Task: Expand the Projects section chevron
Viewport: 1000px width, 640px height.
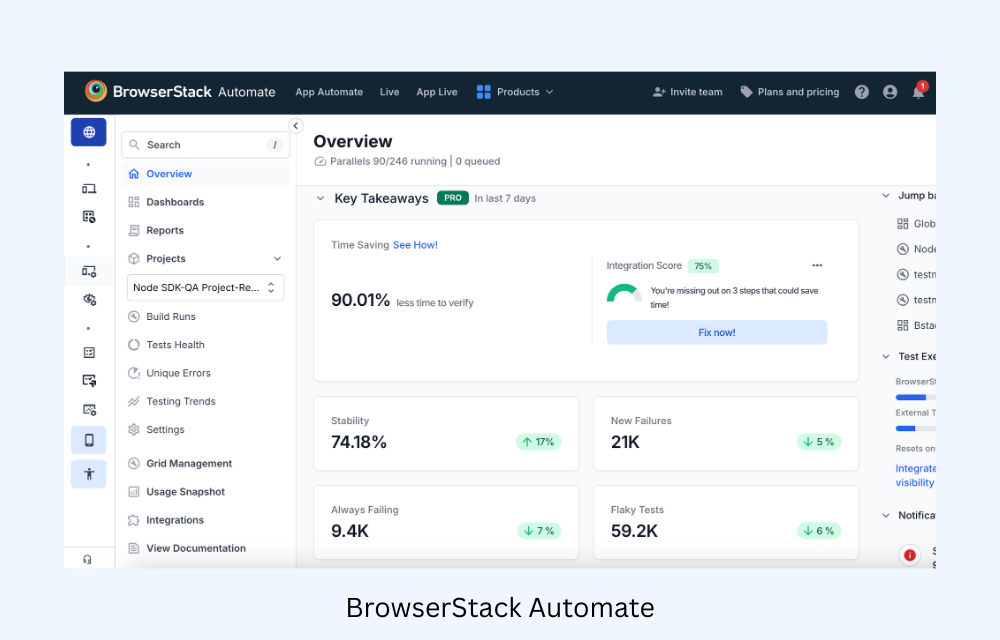Action: [277, 259]
